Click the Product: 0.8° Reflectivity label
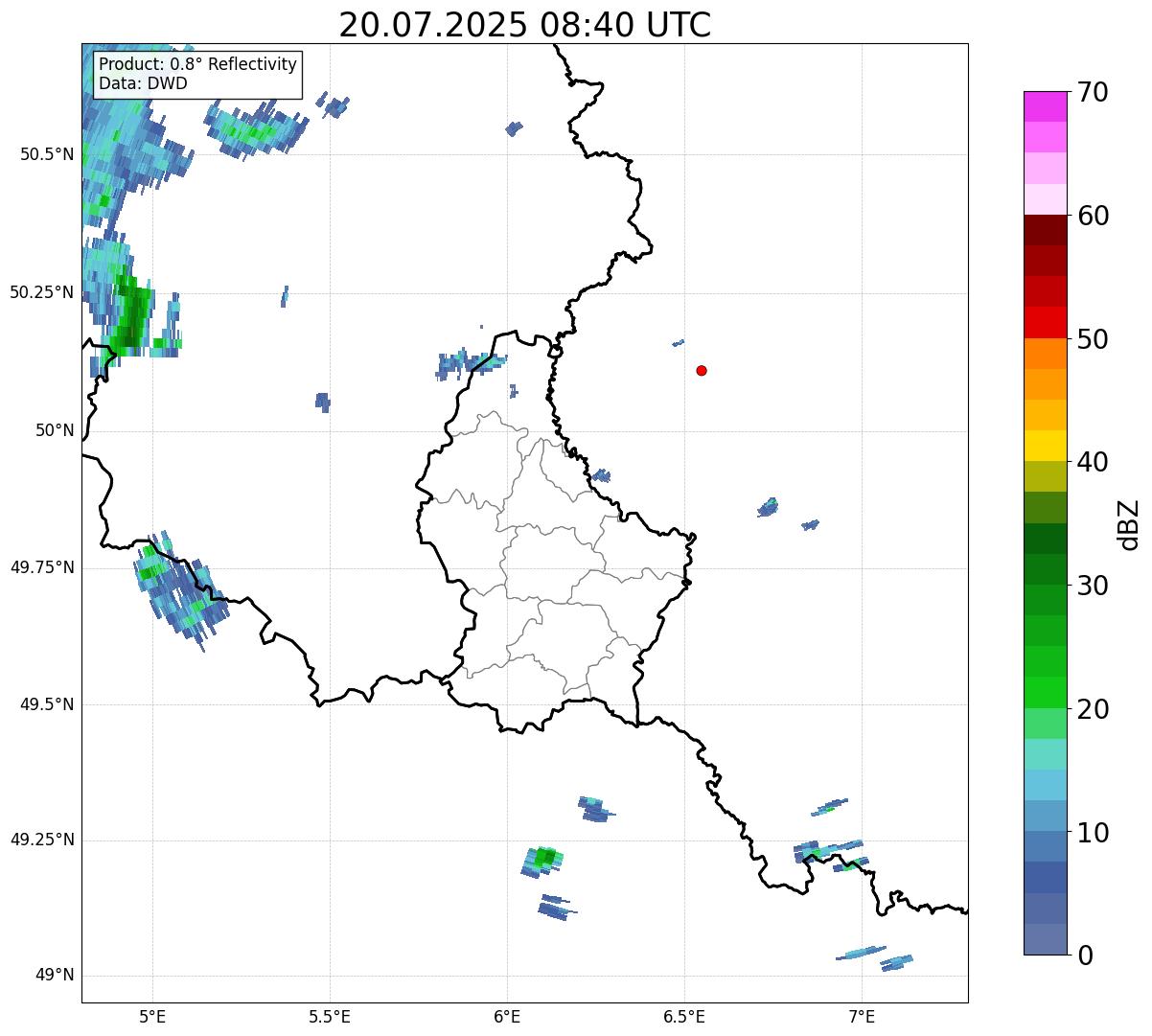The height and width of the screenshot is (1036, 1152). click(x=198, y=64)
